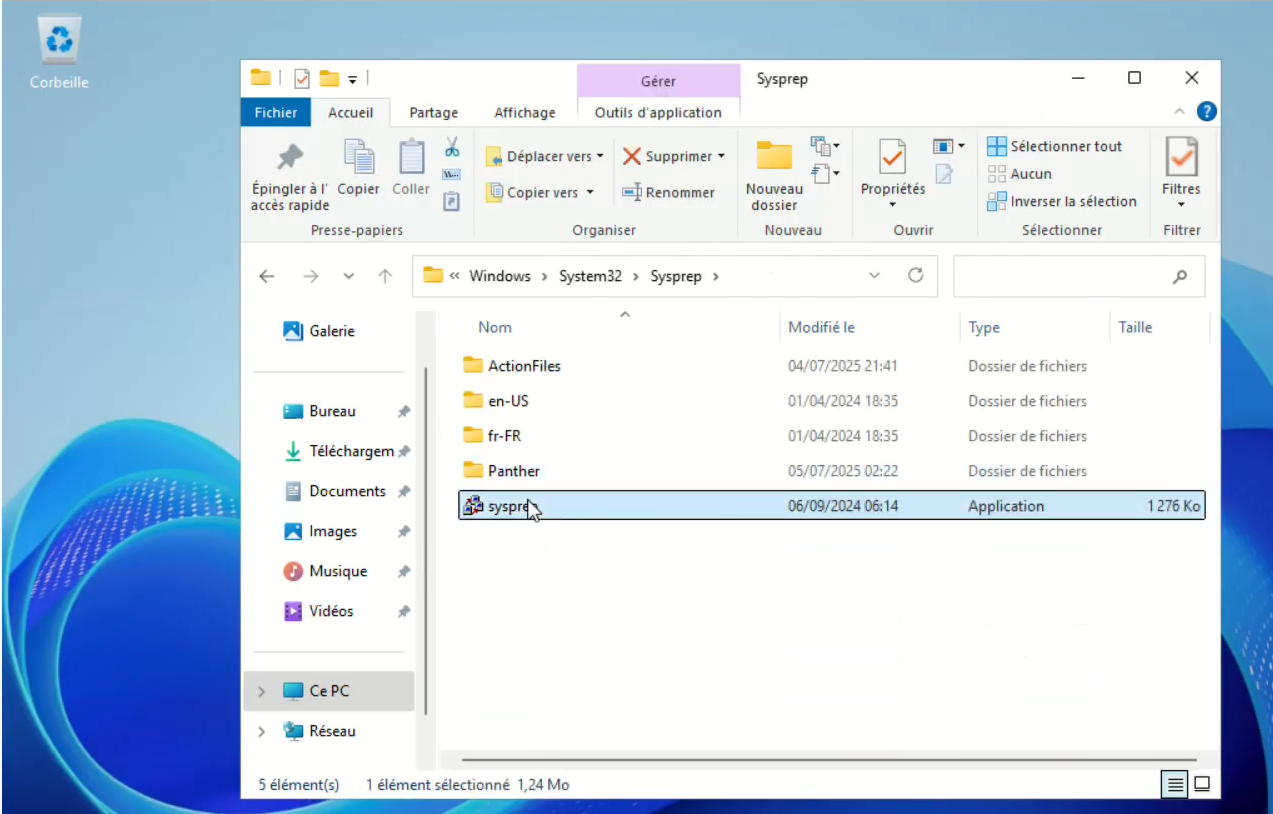Switch to details view layout
The height and width of the screenshot is (814, 1273).
coord(1175,784)
